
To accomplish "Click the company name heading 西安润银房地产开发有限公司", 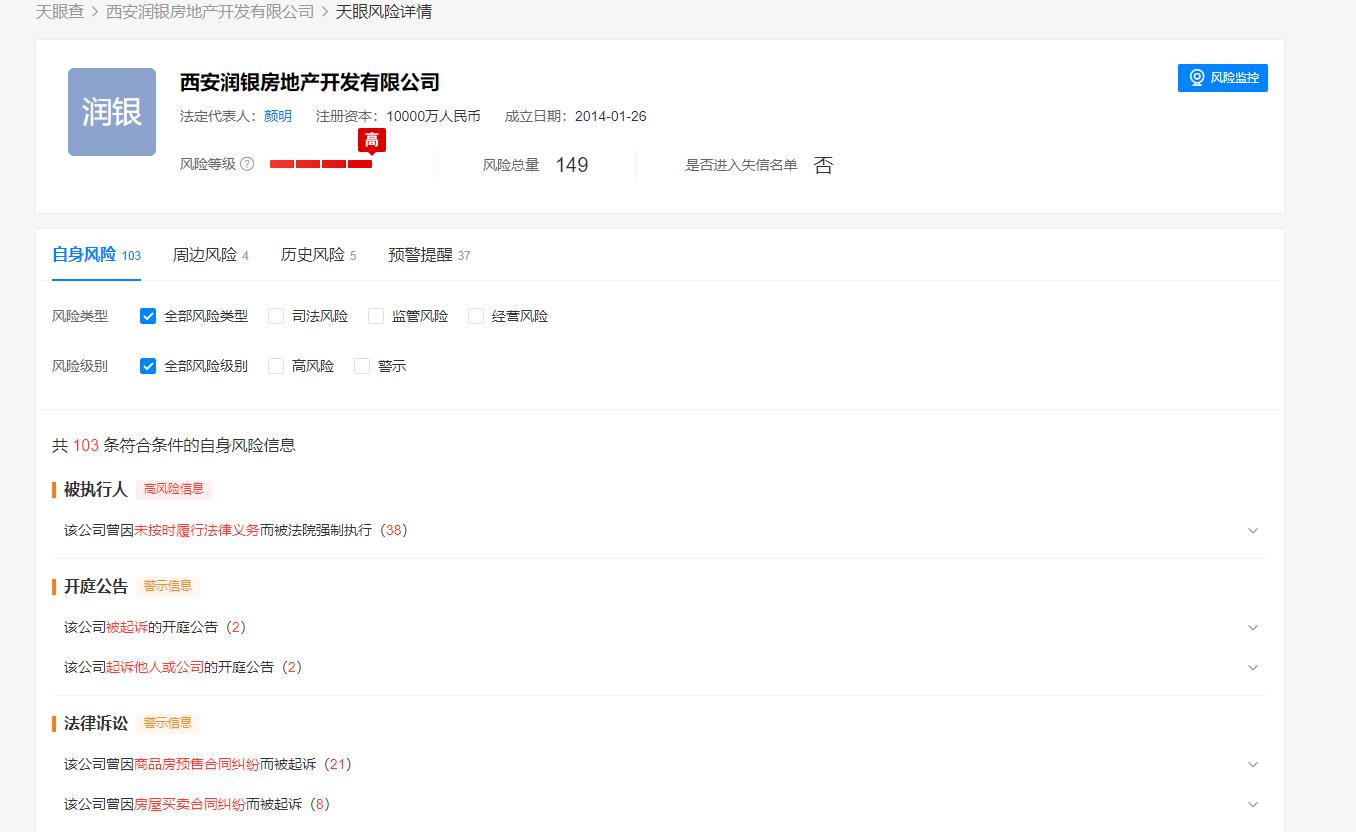I will tap(310, 82).
